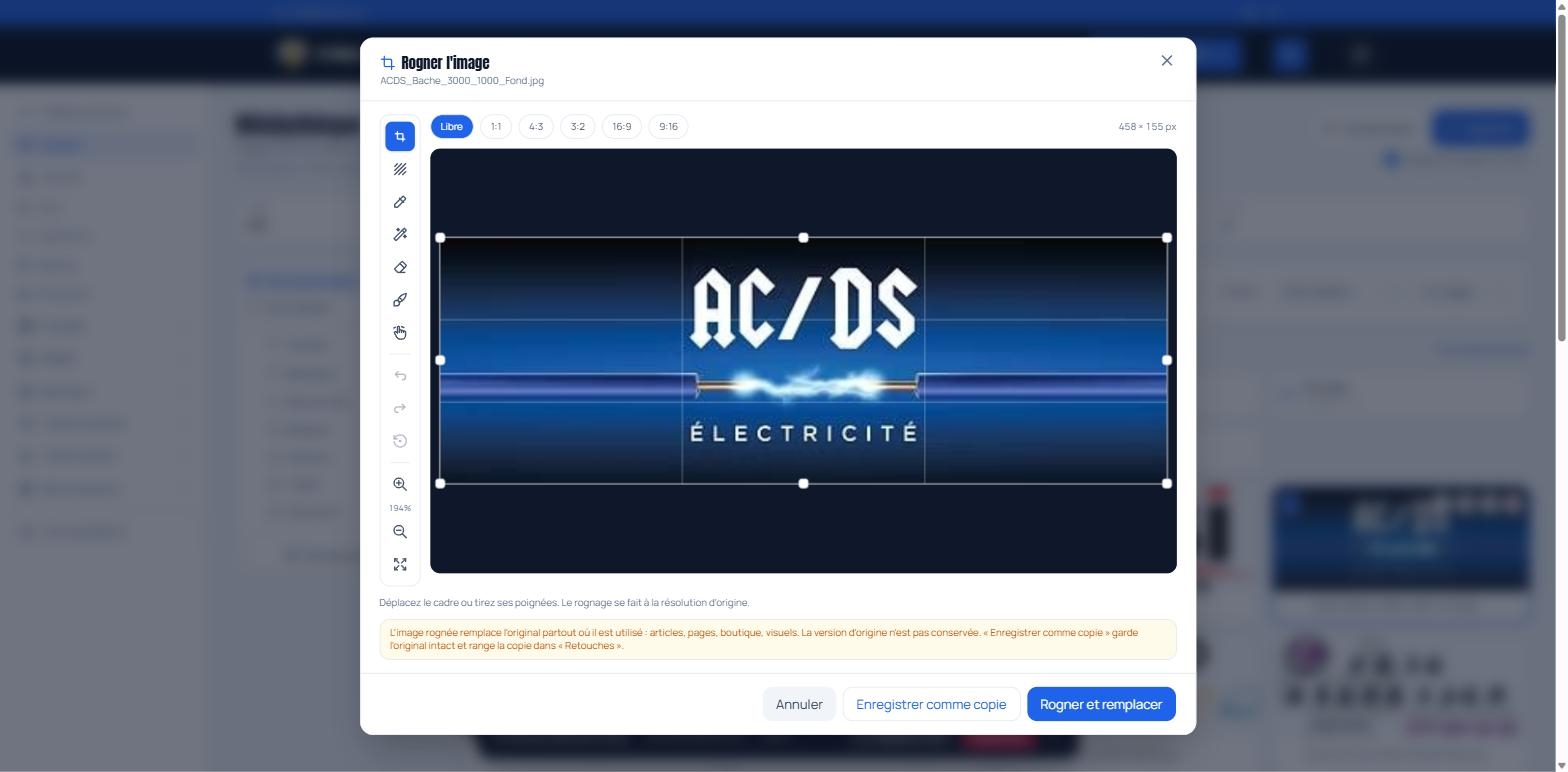Image resolution: width=1568 pixels, height=772 pixels.
Task: Set crop ratio to 4:3
Action: pos(536,127)
